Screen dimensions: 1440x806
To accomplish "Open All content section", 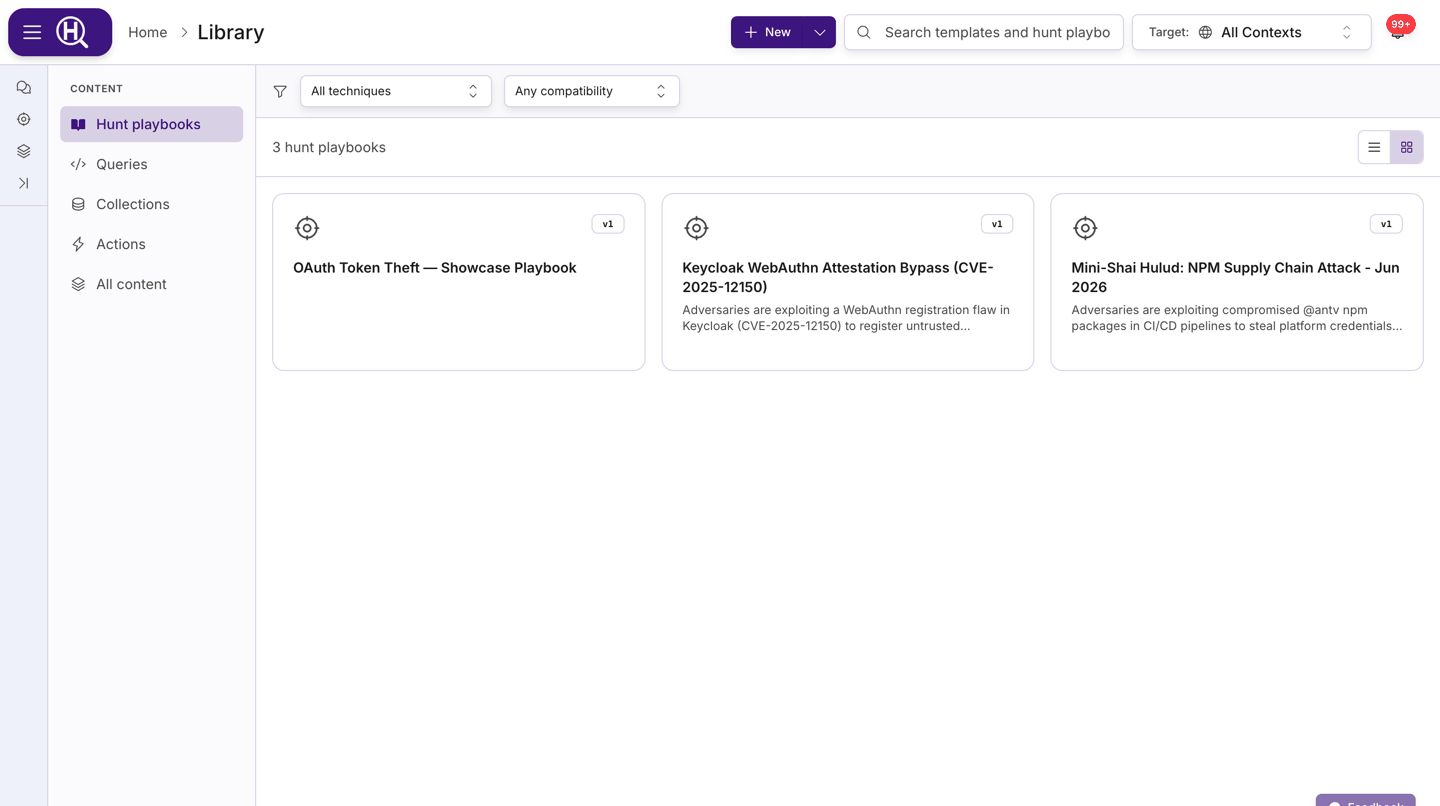I will pyautogui.click(x=152, y=284).
